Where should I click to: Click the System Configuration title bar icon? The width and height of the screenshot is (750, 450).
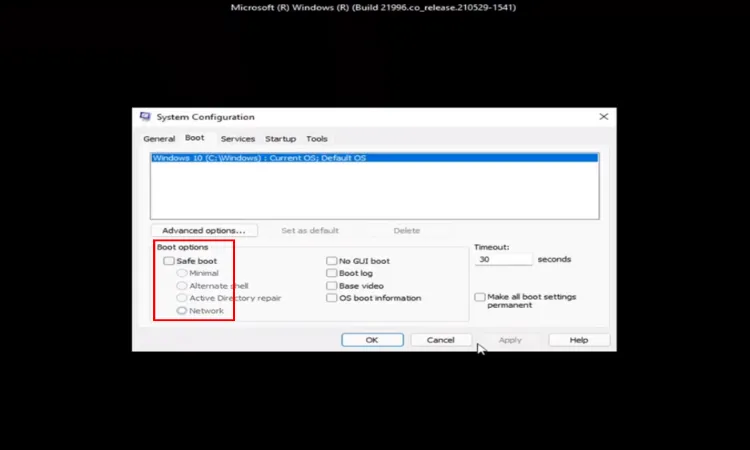(145, 117)
